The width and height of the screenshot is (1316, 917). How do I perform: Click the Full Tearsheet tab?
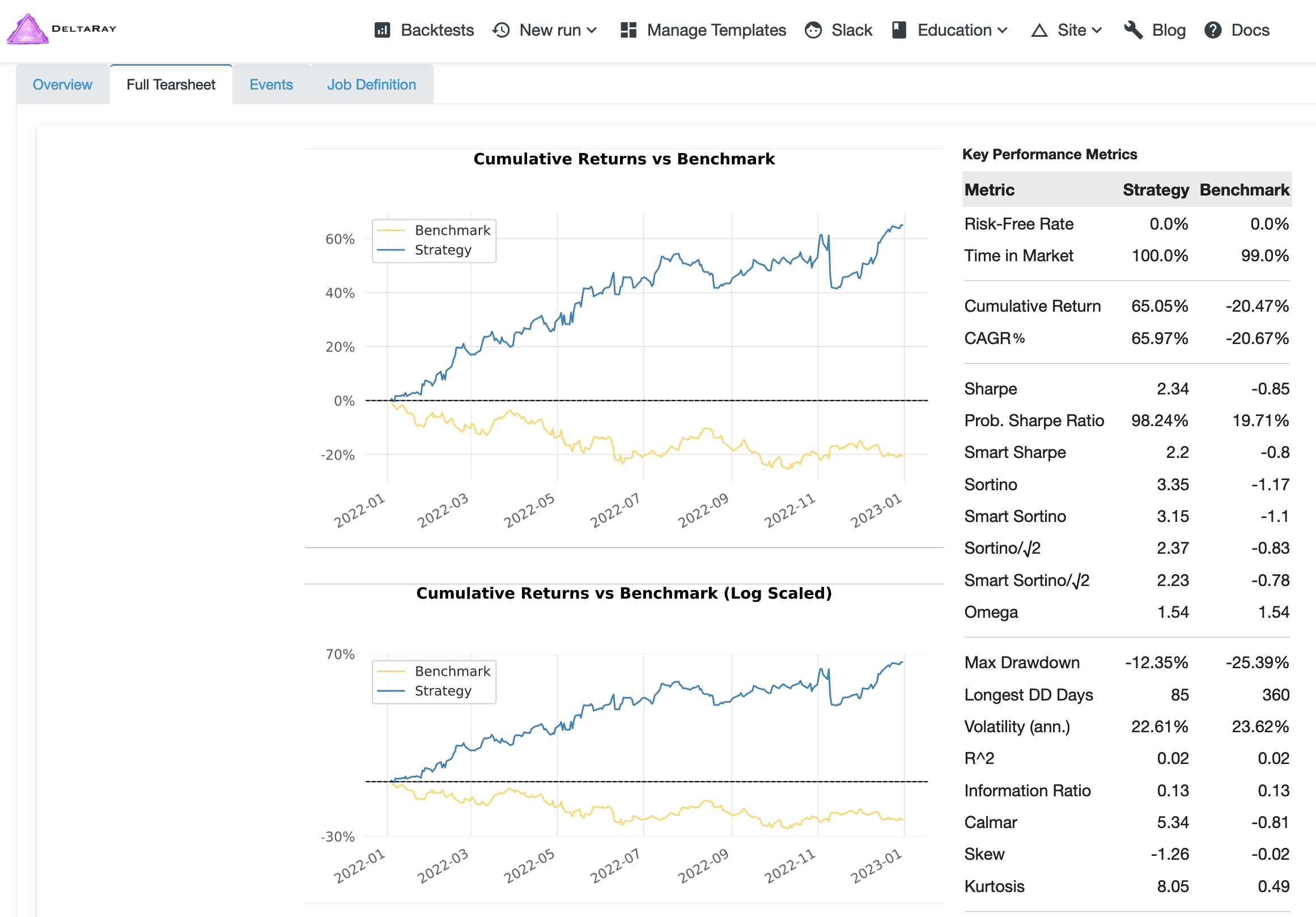171,84
